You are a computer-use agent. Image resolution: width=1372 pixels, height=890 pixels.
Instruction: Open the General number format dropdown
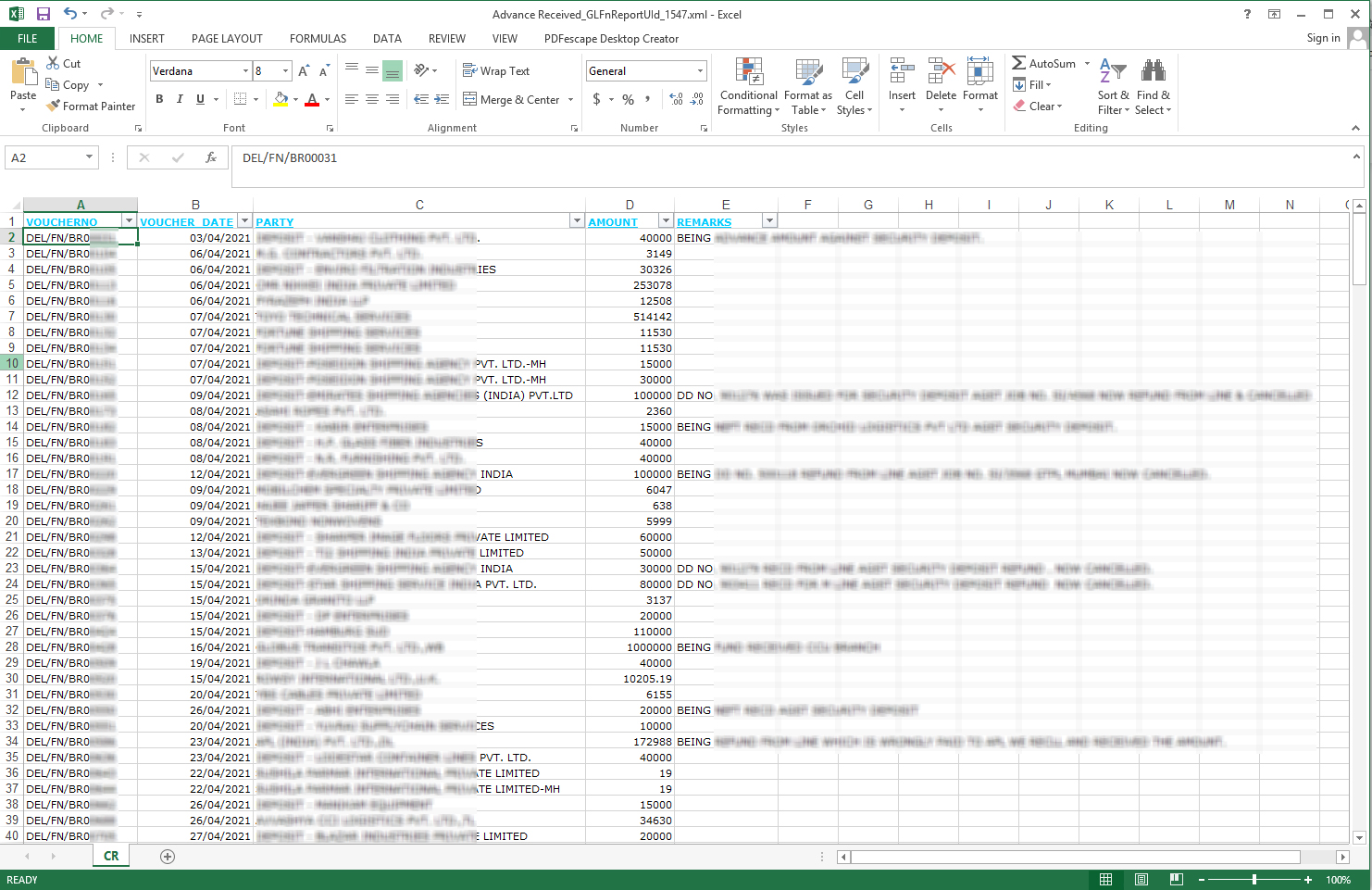700,71
